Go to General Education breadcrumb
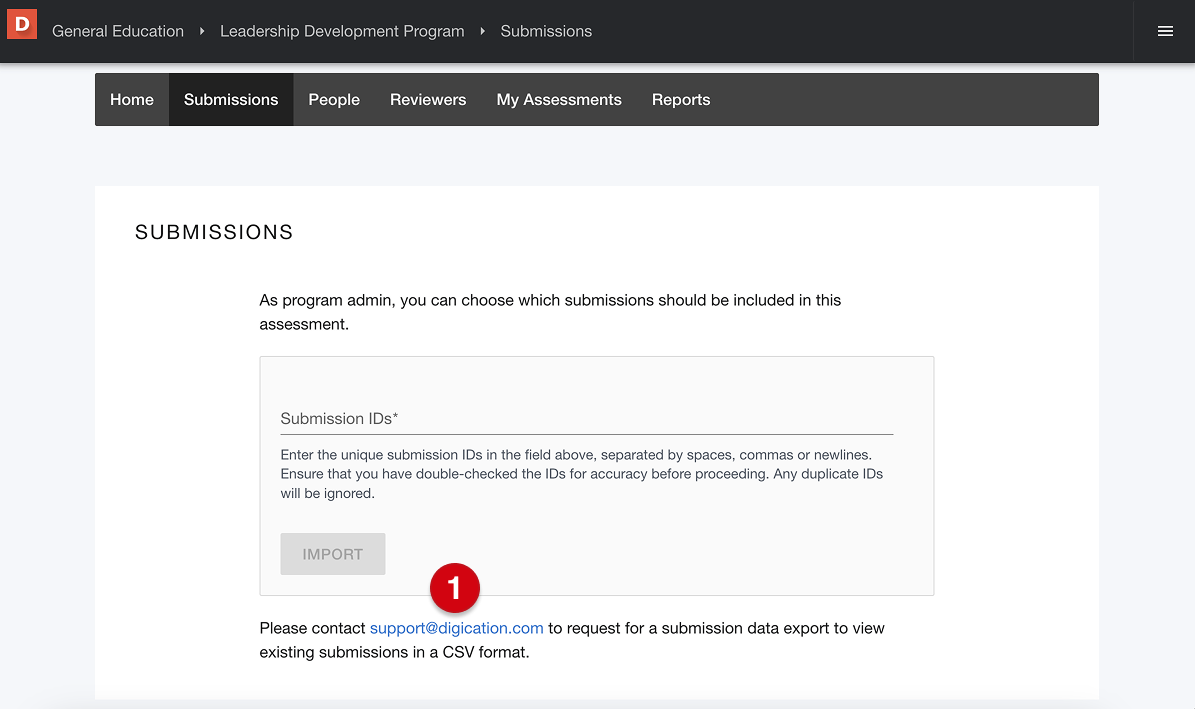Image resolution: width=1195 pixels, height=709 pixels. coord(118,31)
